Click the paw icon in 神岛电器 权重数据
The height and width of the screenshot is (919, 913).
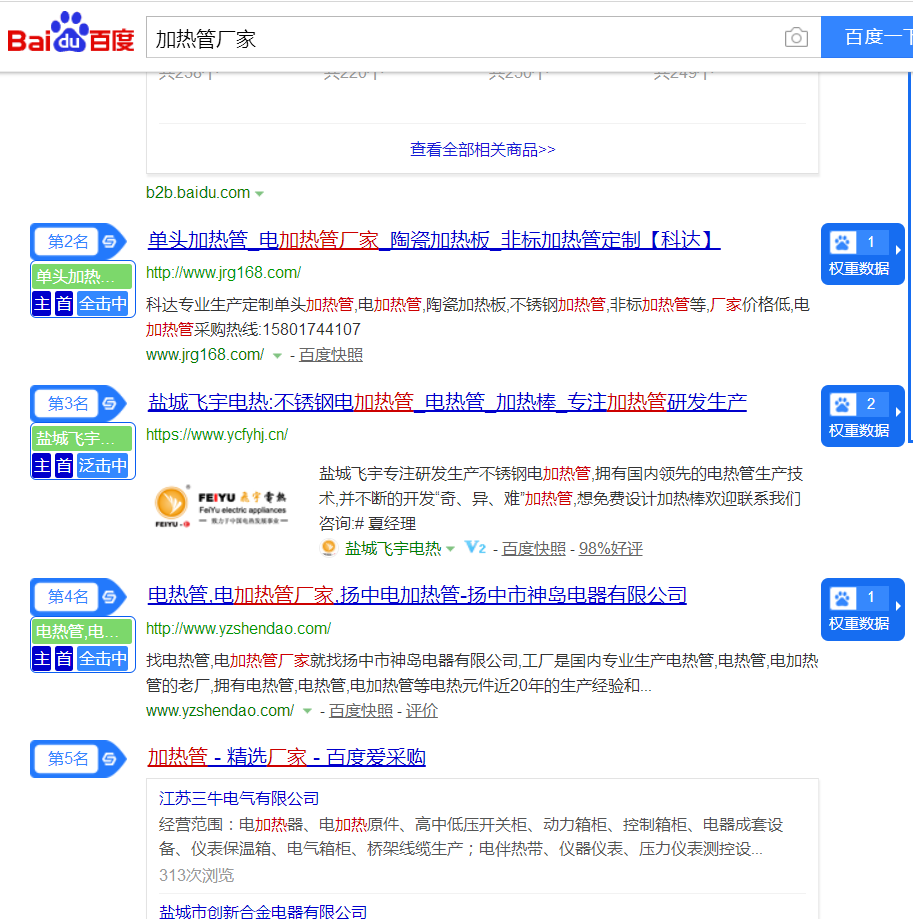(x=843, y=598)
